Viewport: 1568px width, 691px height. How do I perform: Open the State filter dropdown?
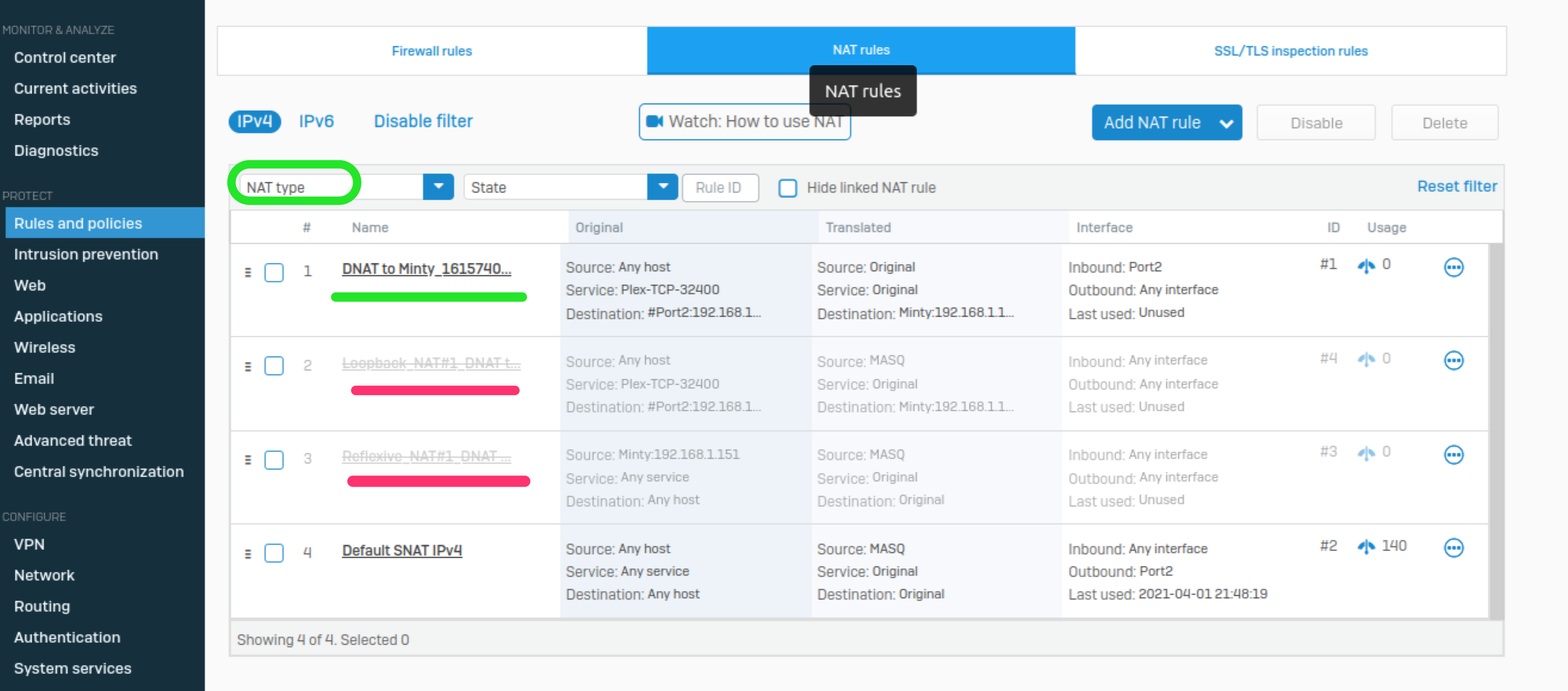662,187
